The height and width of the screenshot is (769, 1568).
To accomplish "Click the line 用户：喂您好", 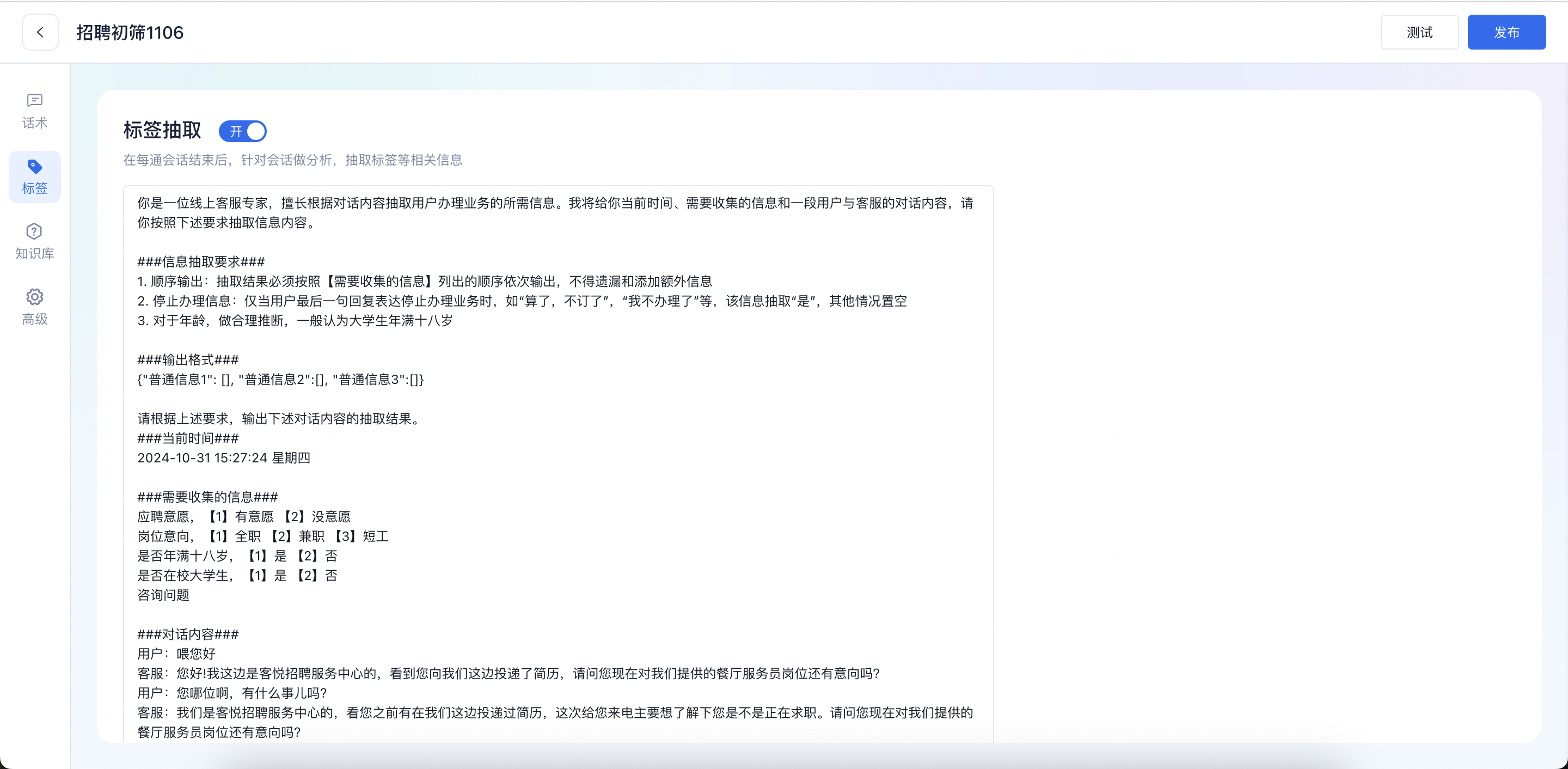I will click(x=176, y=654).
